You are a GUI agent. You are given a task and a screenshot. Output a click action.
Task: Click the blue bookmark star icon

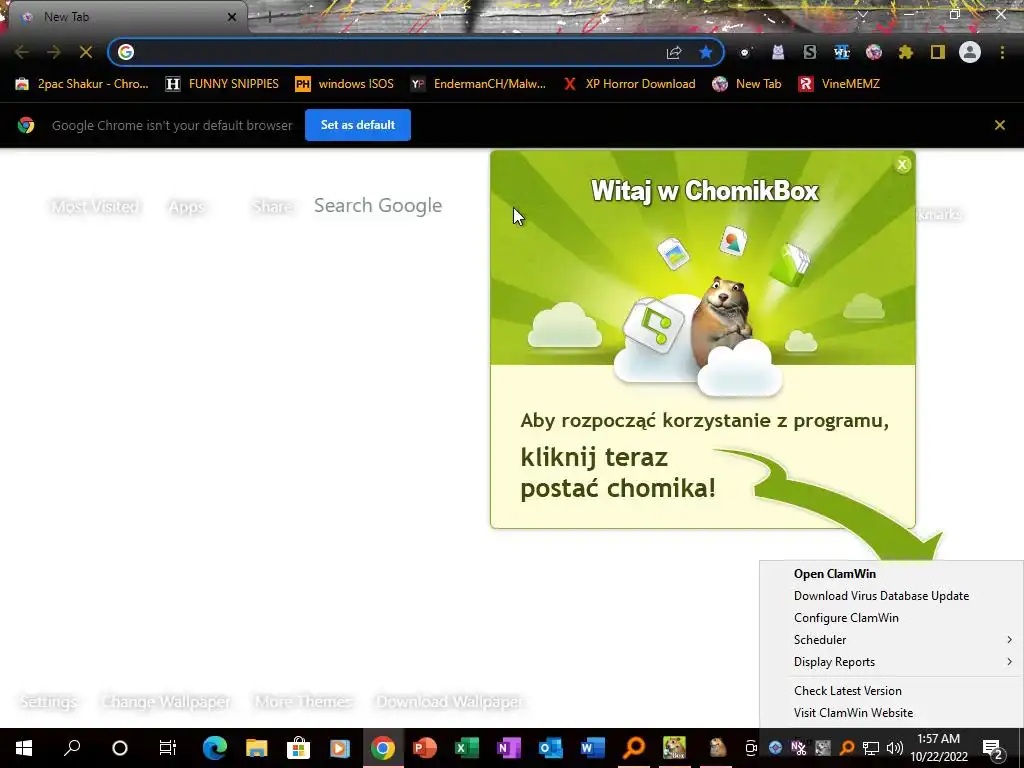click(705, 52)
